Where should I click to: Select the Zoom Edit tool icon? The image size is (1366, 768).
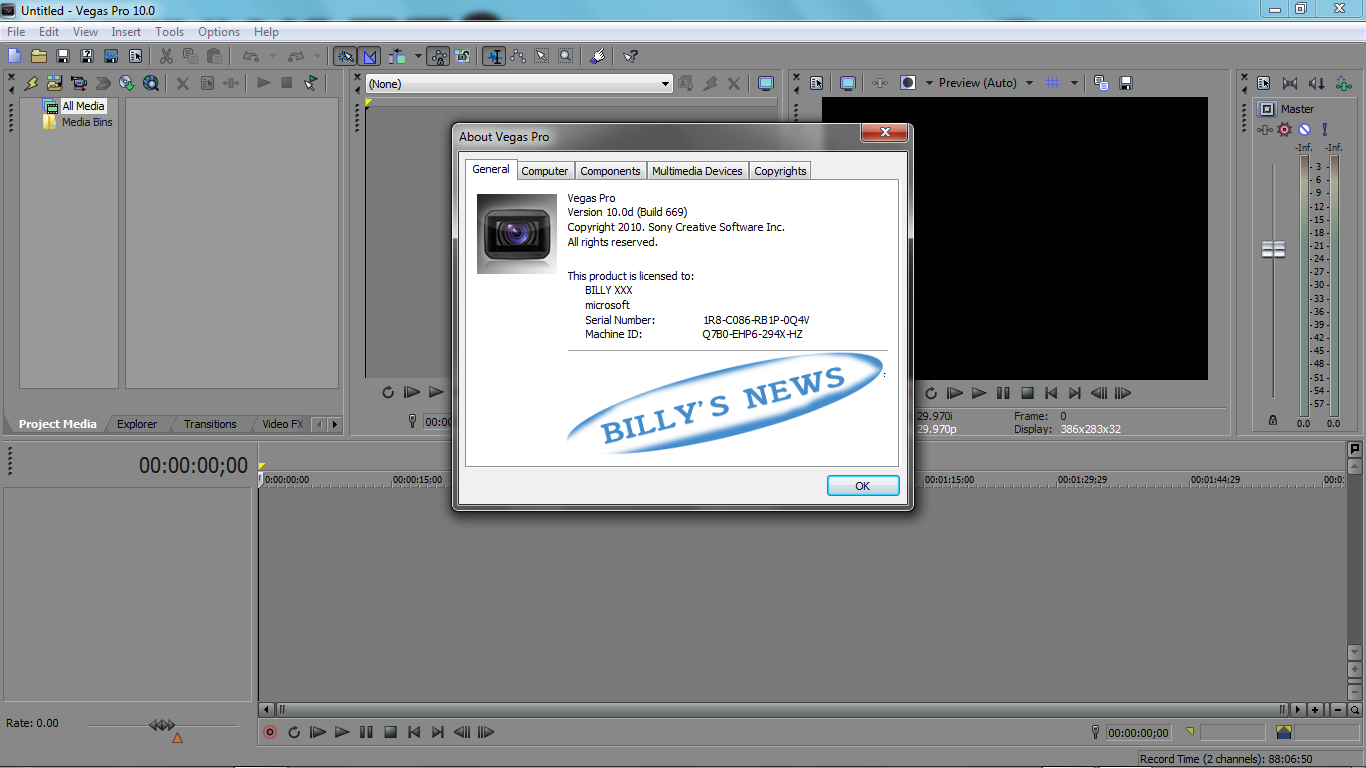coord(565,56)
